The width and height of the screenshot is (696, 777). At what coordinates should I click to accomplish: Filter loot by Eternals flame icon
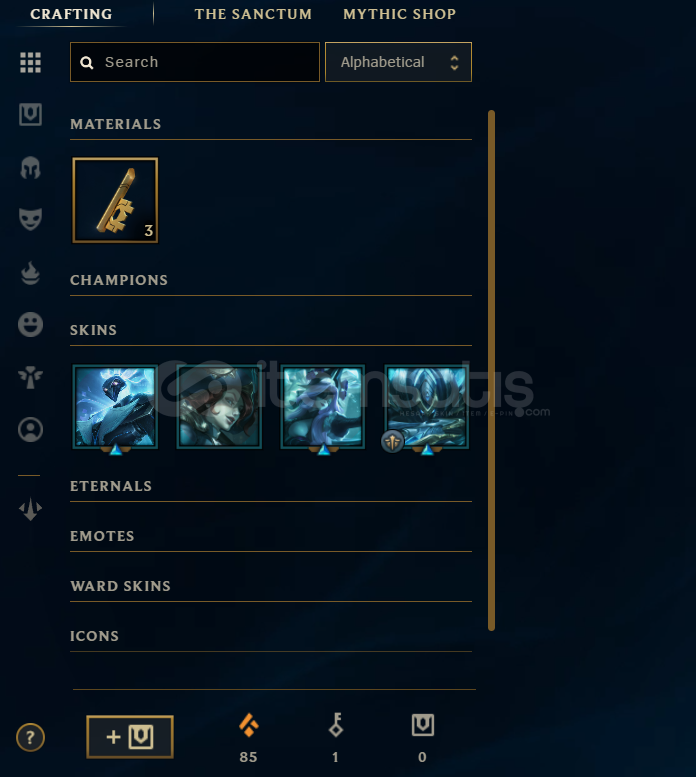[30, 273]
